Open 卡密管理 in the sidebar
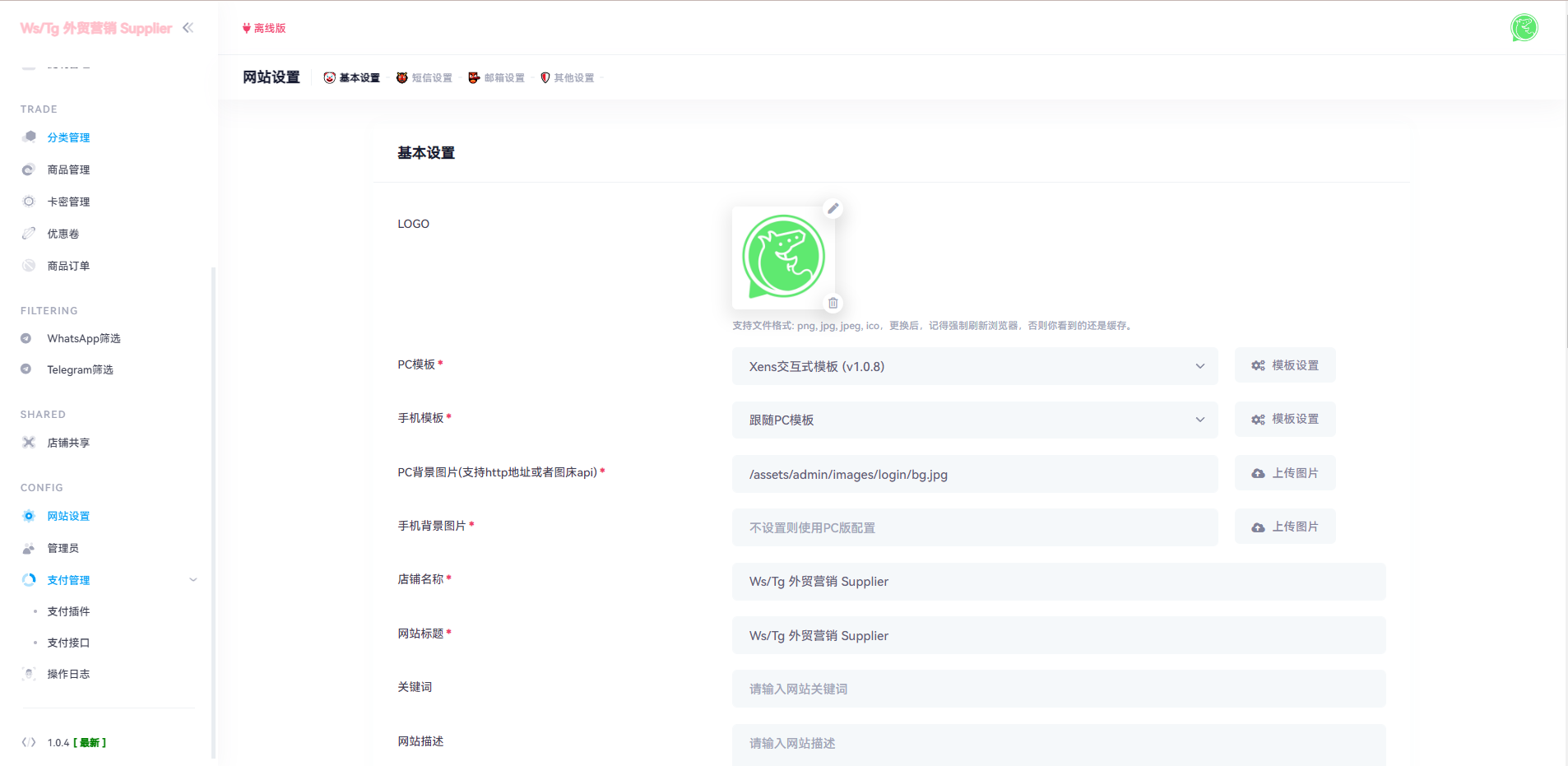The width and height of the screenshot is (1568, 766). click(68, 202)
